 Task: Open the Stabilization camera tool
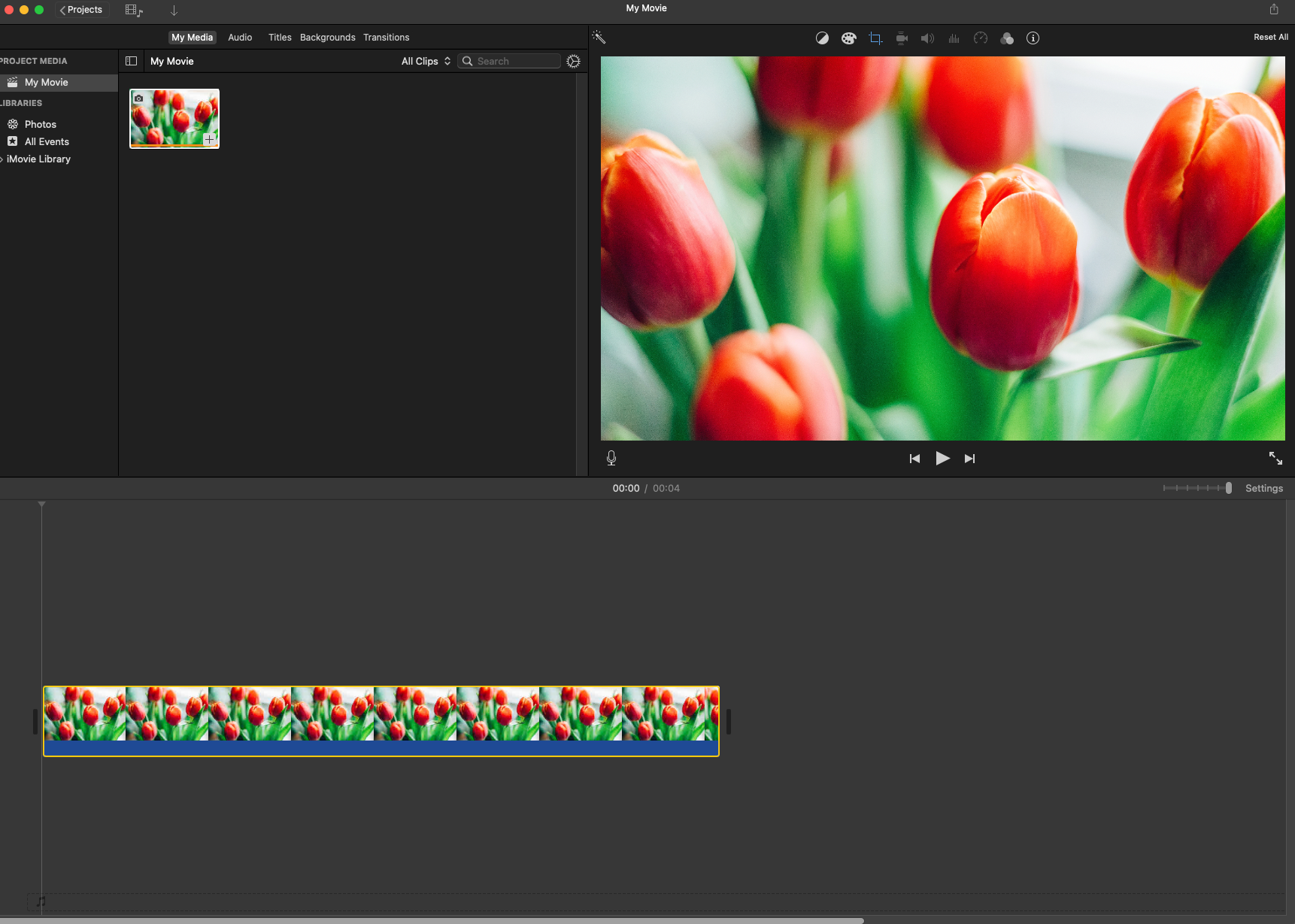click(902, 38)
